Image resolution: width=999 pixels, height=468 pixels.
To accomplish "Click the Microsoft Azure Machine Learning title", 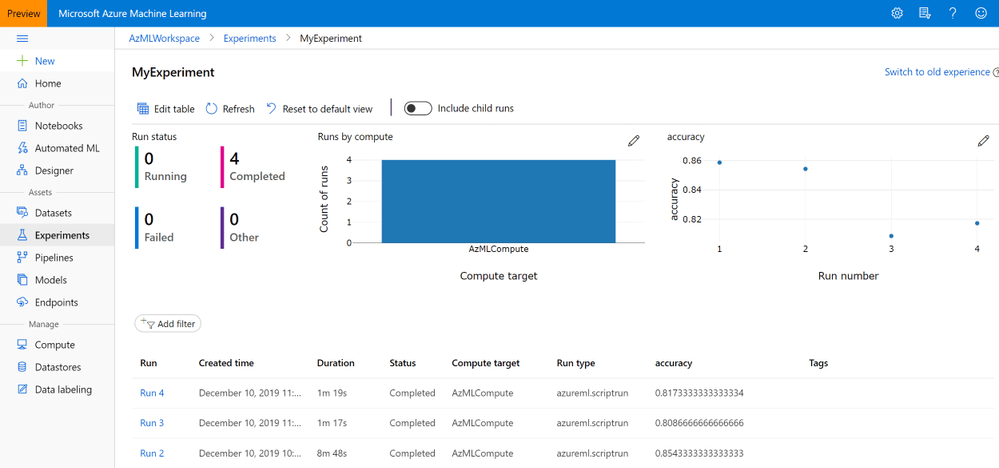I will click(133, 13).
